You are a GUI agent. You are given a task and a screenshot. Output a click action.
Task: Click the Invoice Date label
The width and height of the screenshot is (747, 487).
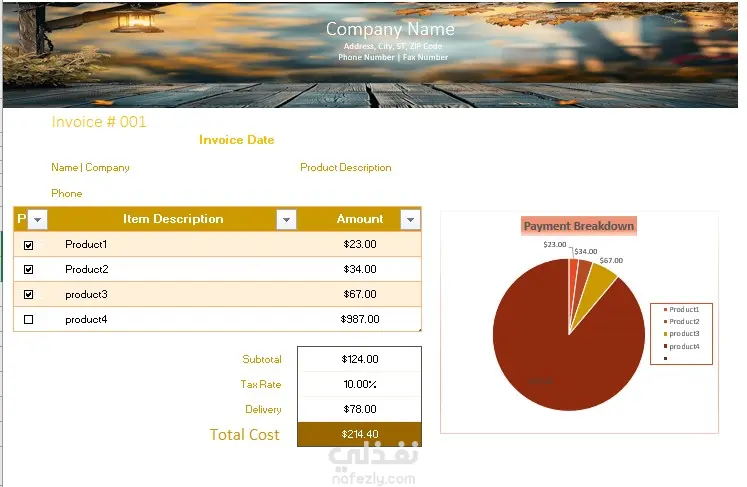pyautogui.click(x=237, y=140)
